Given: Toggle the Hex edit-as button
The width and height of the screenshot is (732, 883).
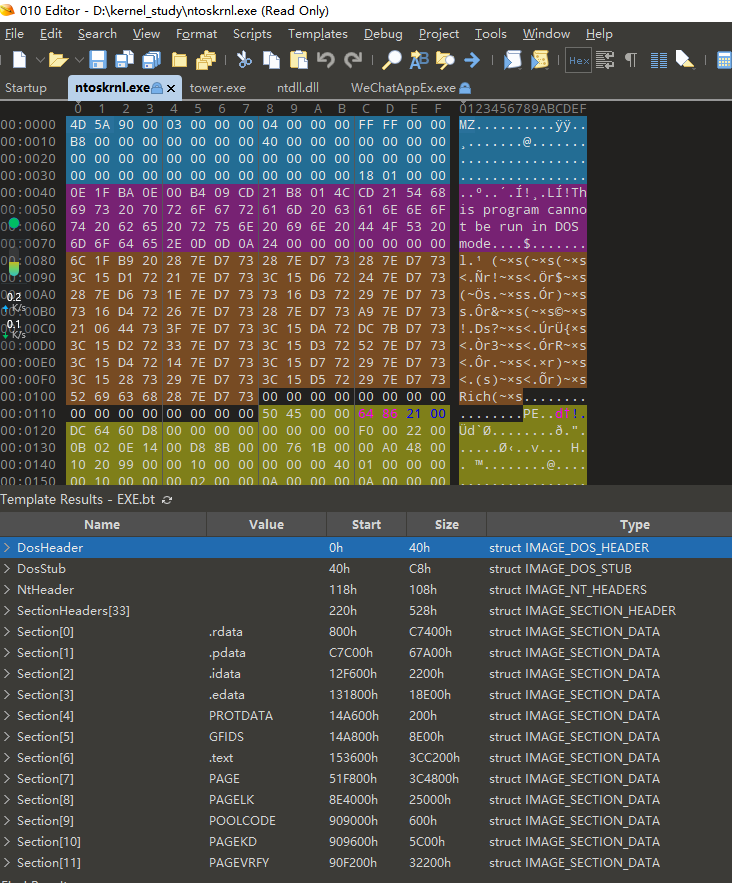Looking at the screenshot, I should (578, 60).
